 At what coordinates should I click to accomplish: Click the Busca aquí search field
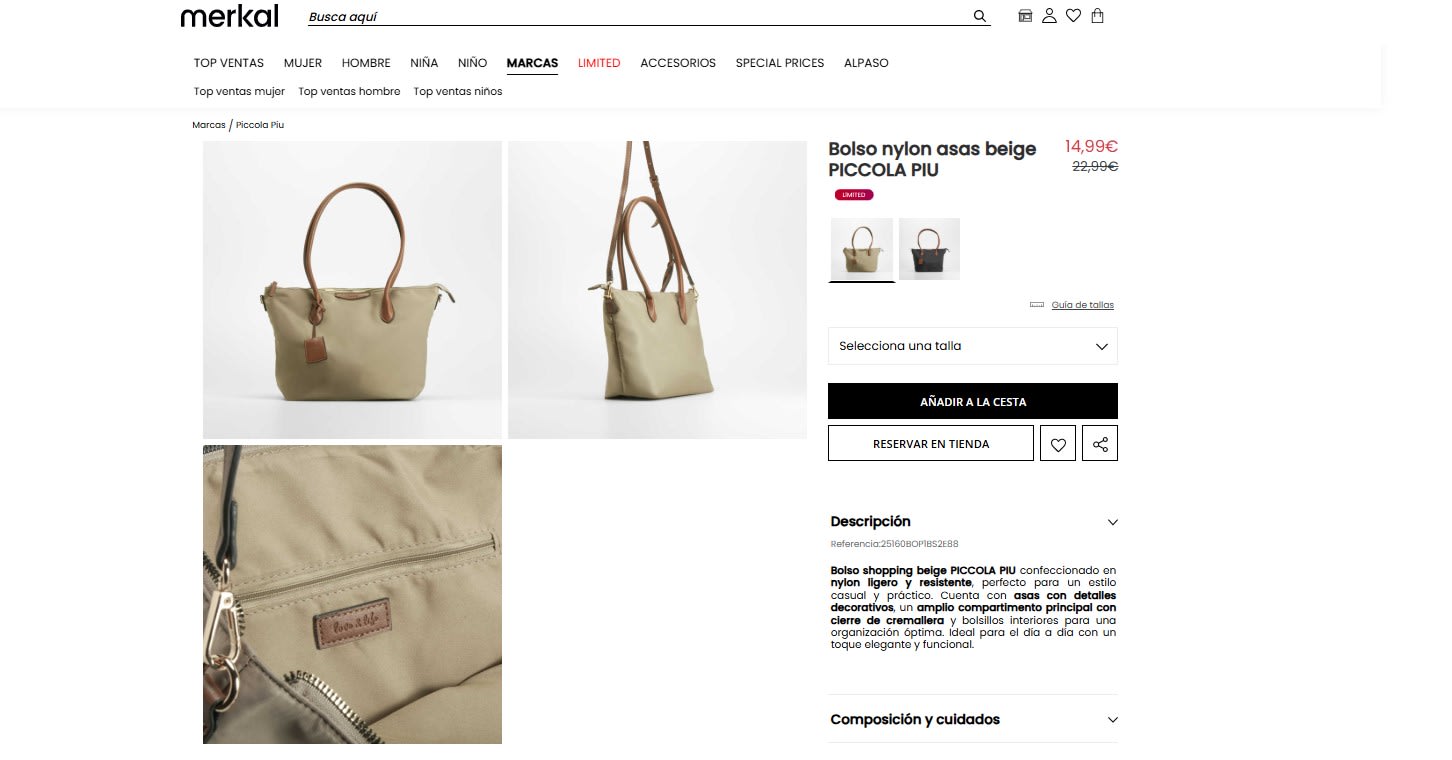pos(638,17)
